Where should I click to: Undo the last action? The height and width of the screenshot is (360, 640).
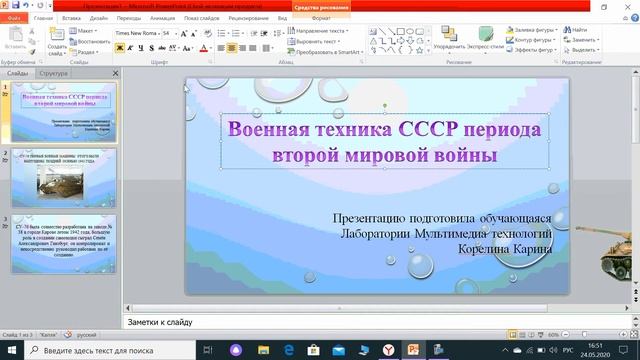click(26, 5)
